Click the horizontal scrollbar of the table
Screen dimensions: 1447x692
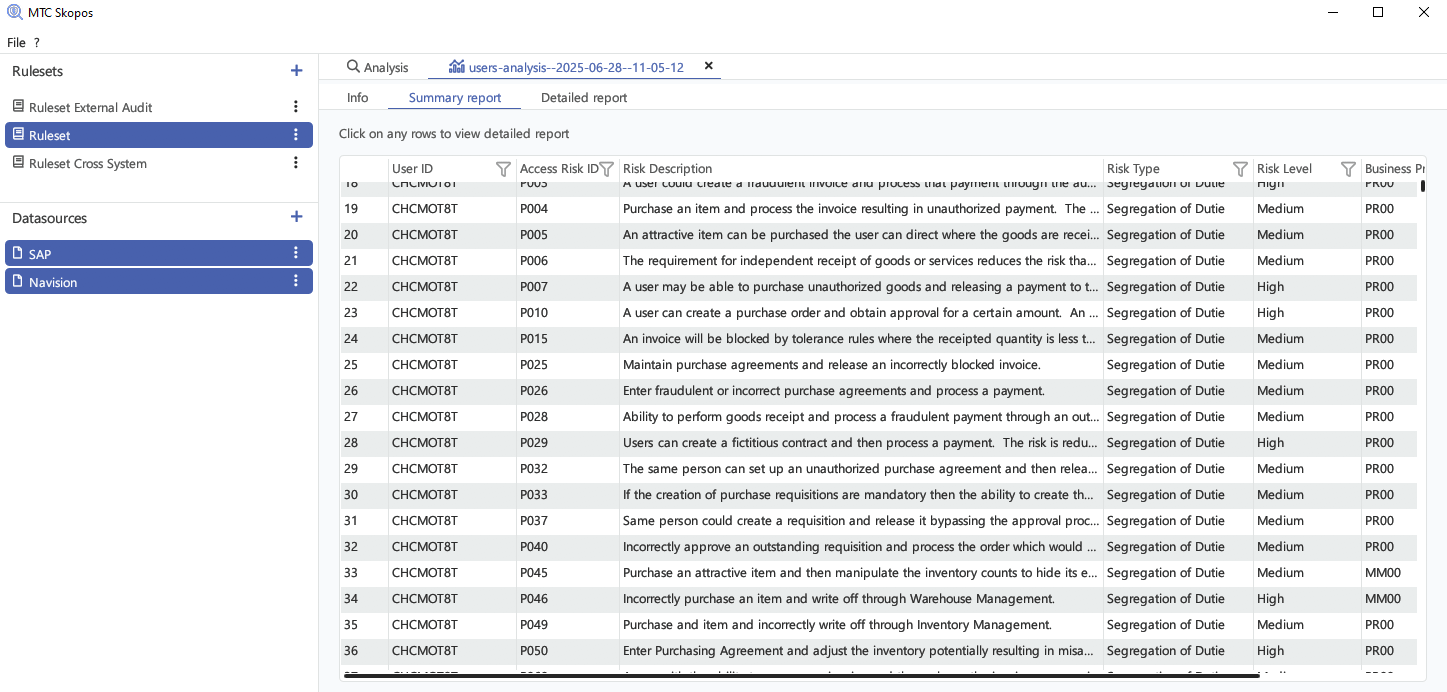click(801, 676)
